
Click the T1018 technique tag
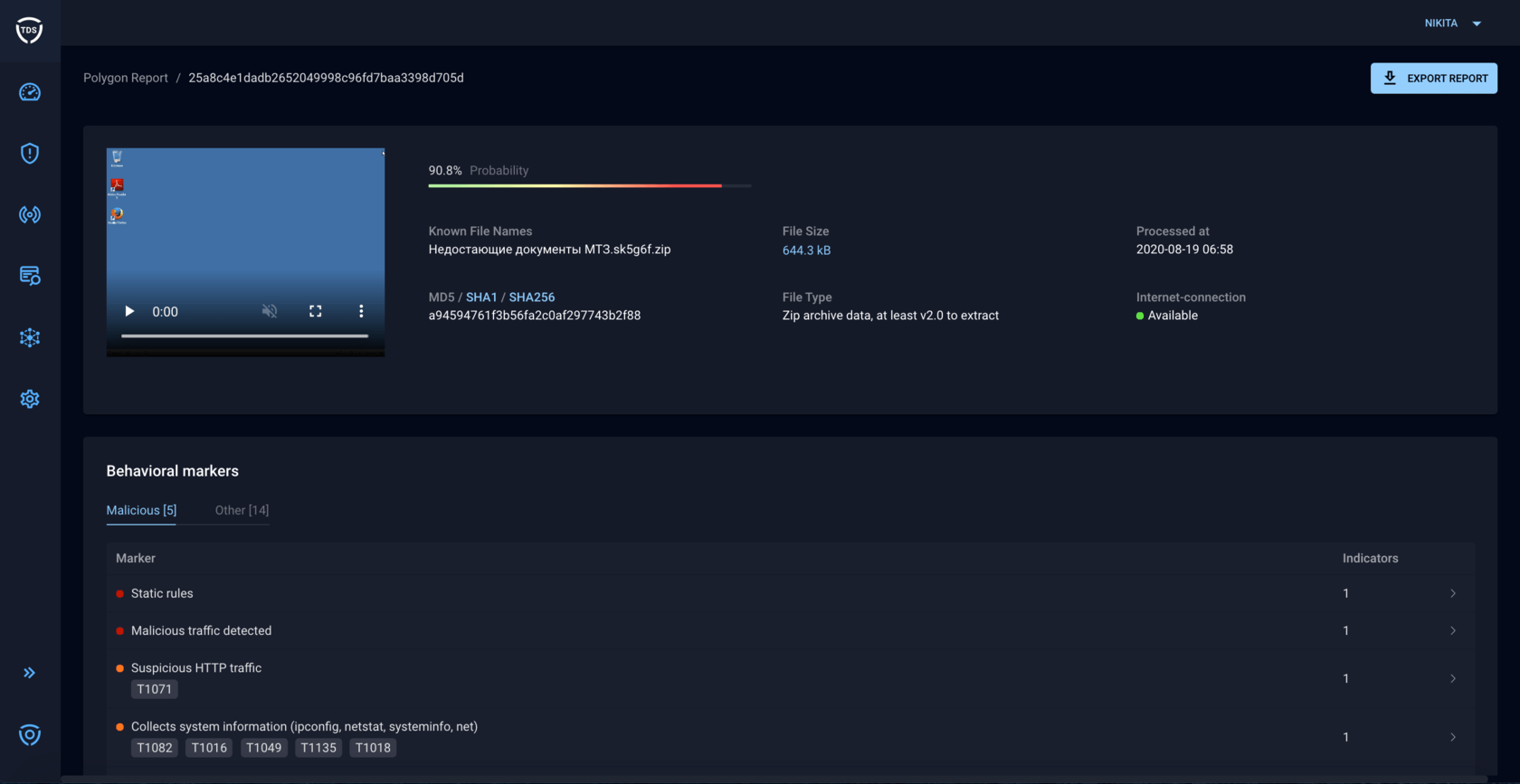(373, 748)
